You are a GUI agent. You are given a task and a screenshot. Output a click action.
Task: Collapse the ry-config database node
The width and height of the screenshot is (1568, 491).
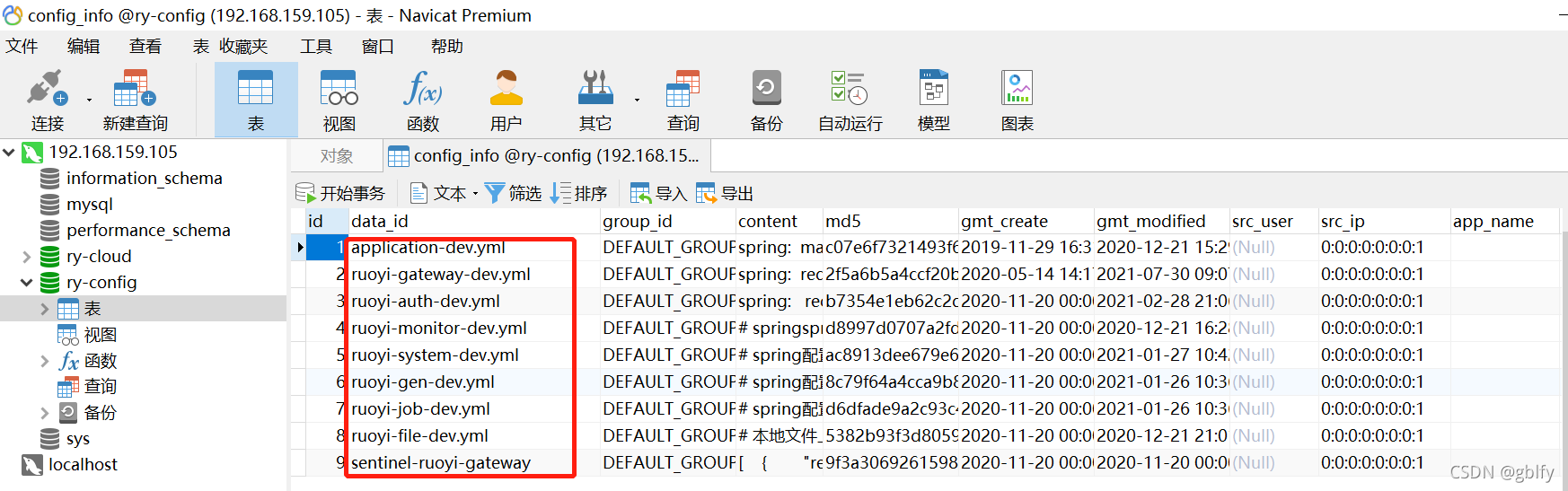pos(27,283)
